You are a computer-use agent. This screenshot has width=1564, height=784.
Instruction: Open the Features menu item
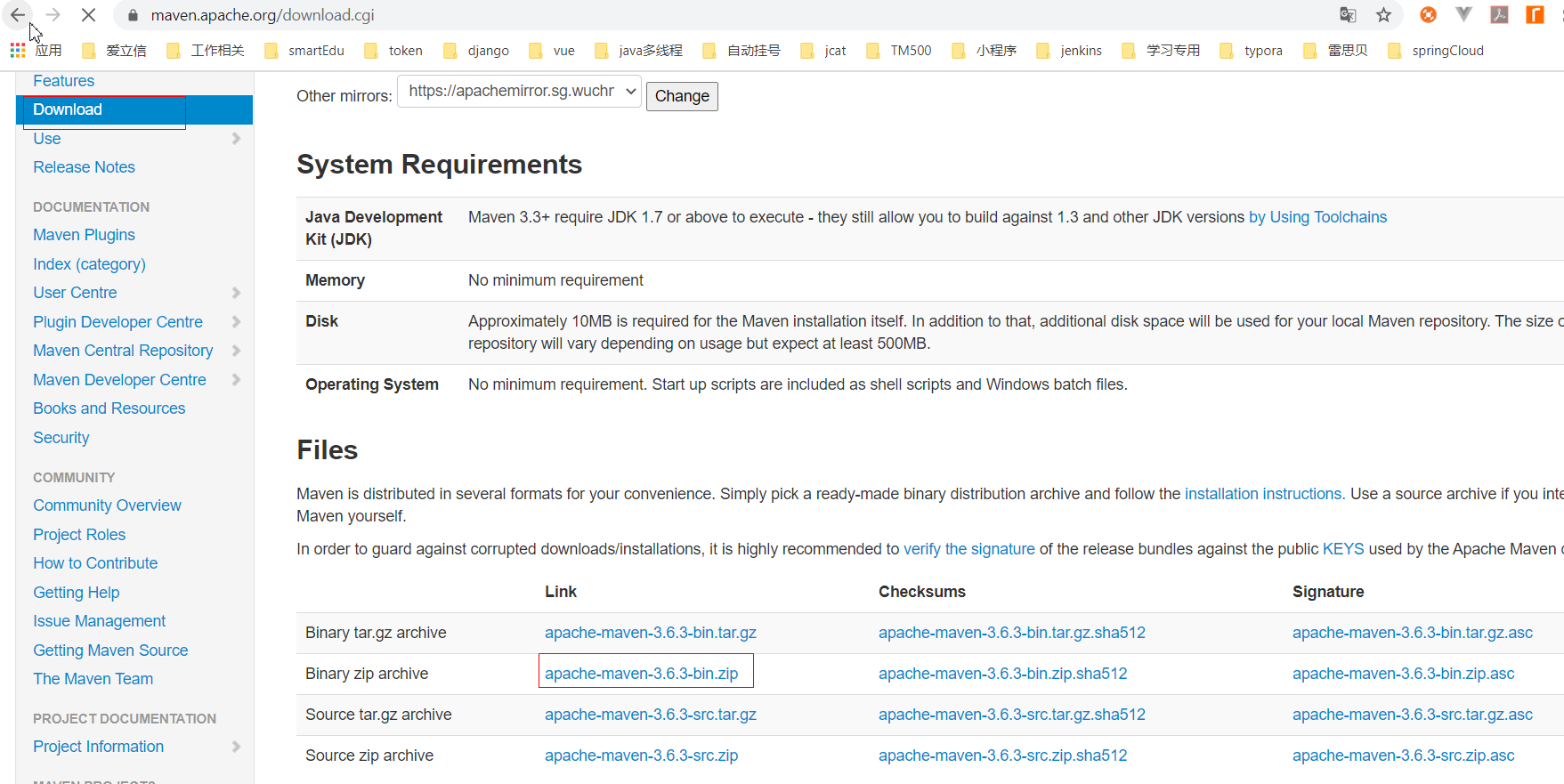click(63, 81)
